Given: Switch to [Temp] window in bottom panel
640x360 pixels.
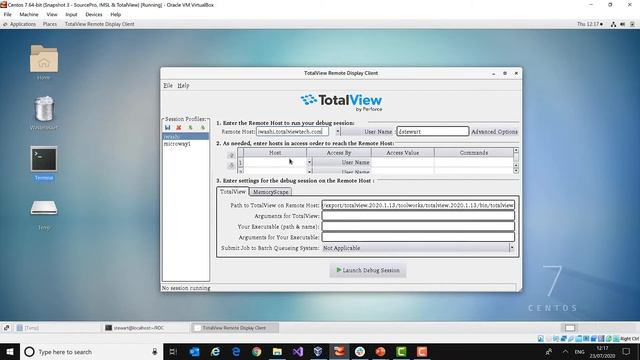Looking at the screenshot, I should (x=57, y=328).
